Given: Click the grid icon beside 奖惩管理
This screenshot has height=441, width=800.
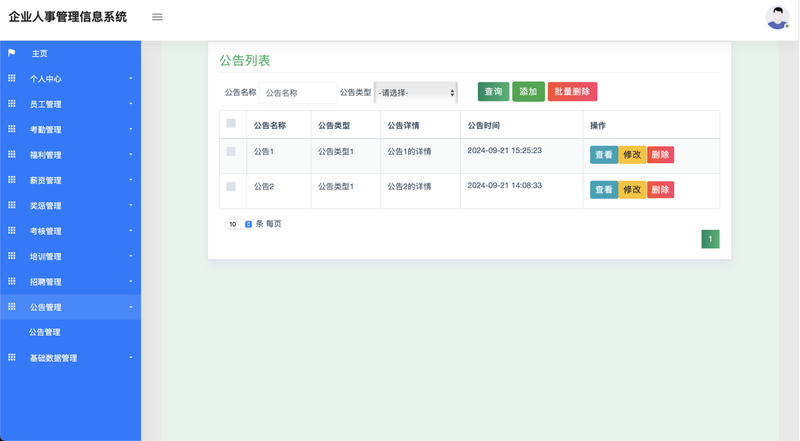Looking at the screenshot, I should (x=12, y=205).
